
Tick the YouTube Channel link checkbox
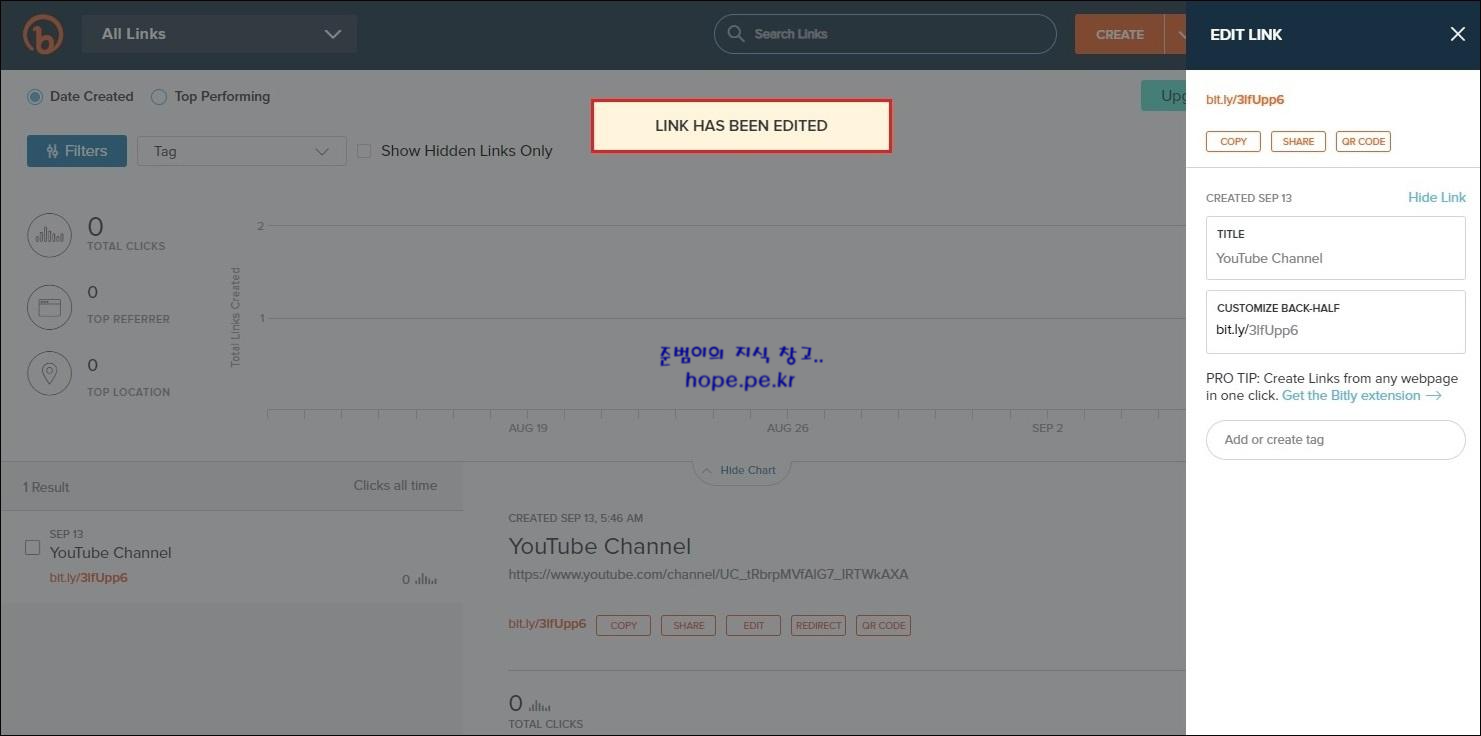tap(32, 548)
